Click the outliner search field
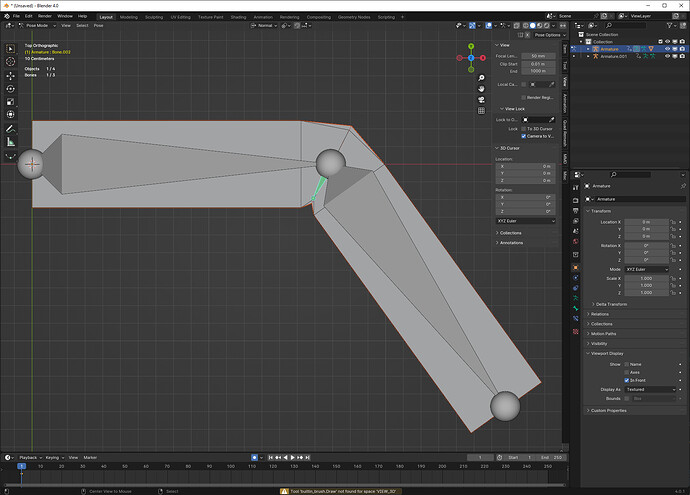 point(625,26)
